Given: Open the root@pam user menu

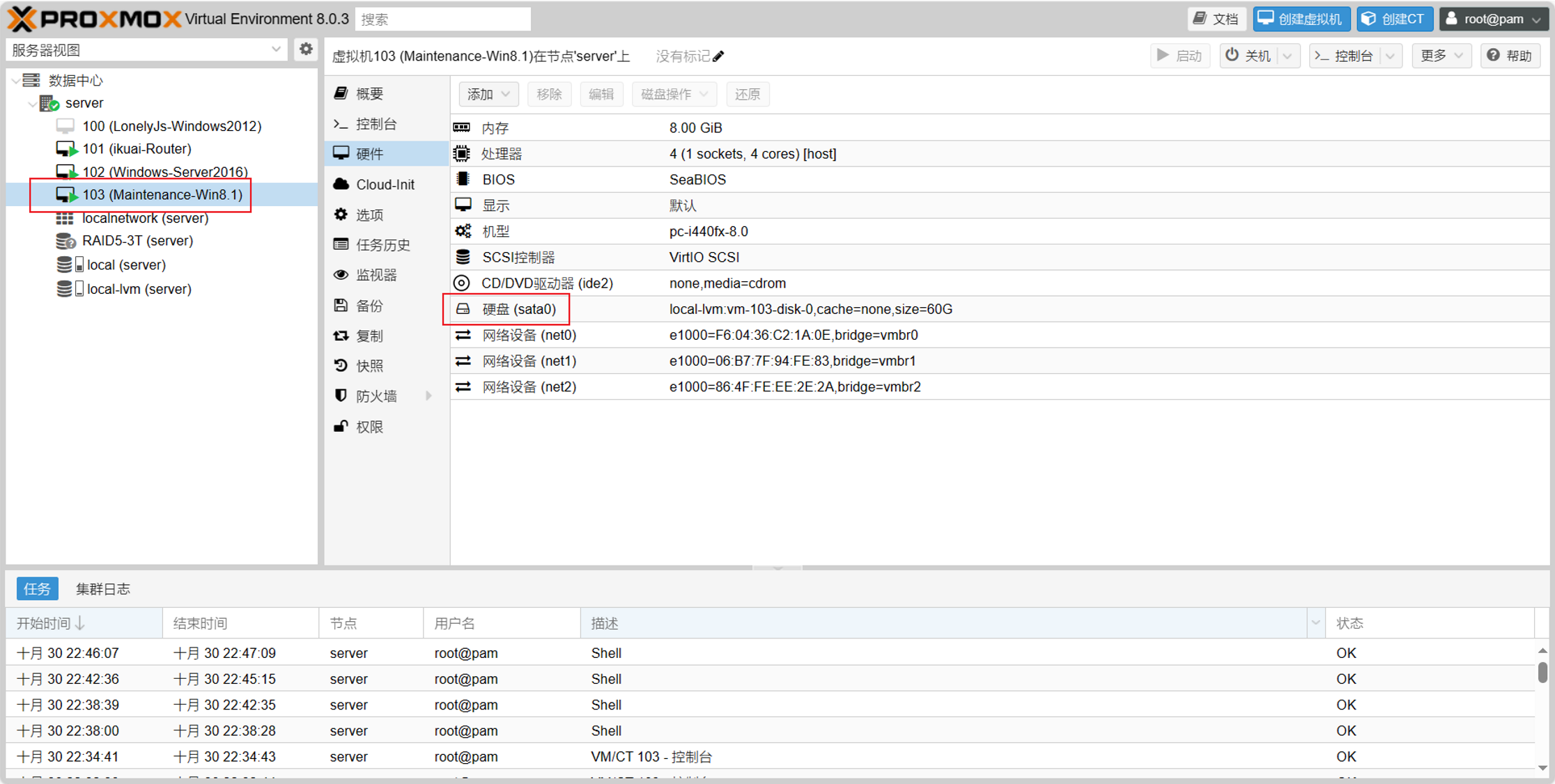Looking at the screenshot, I should 1494,19.
